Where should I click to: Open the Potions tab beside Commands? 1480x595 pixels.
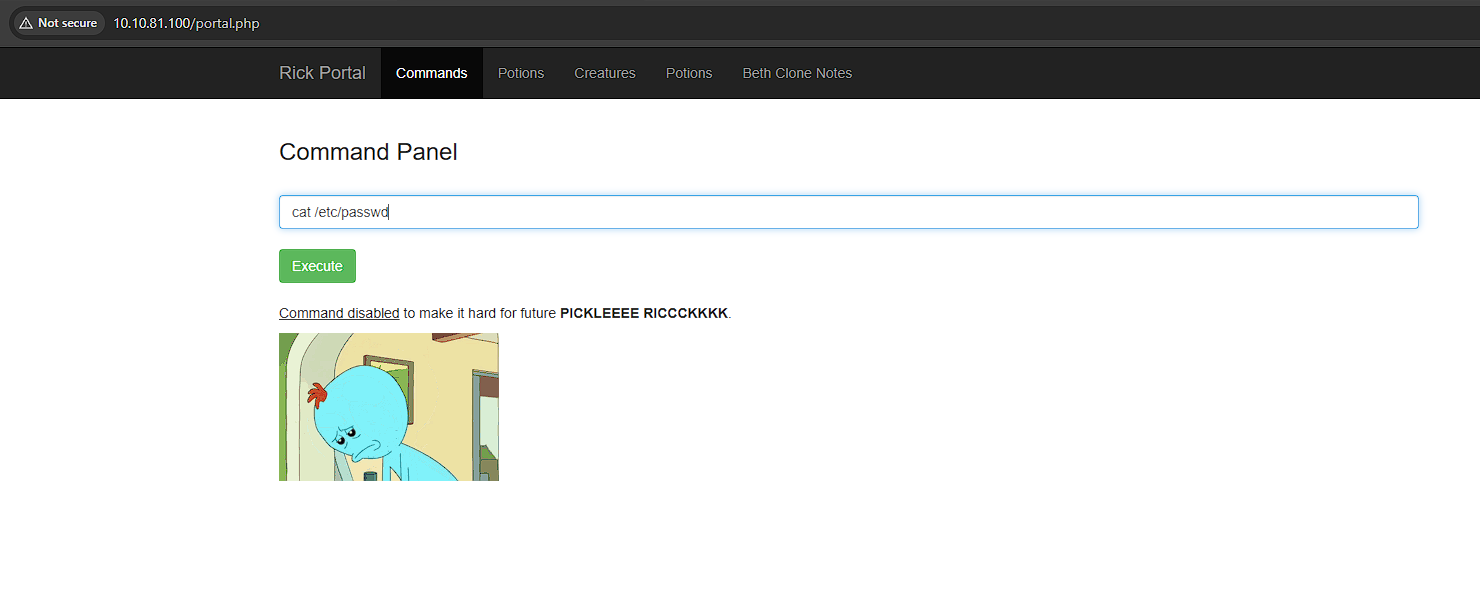click(521, 73)
